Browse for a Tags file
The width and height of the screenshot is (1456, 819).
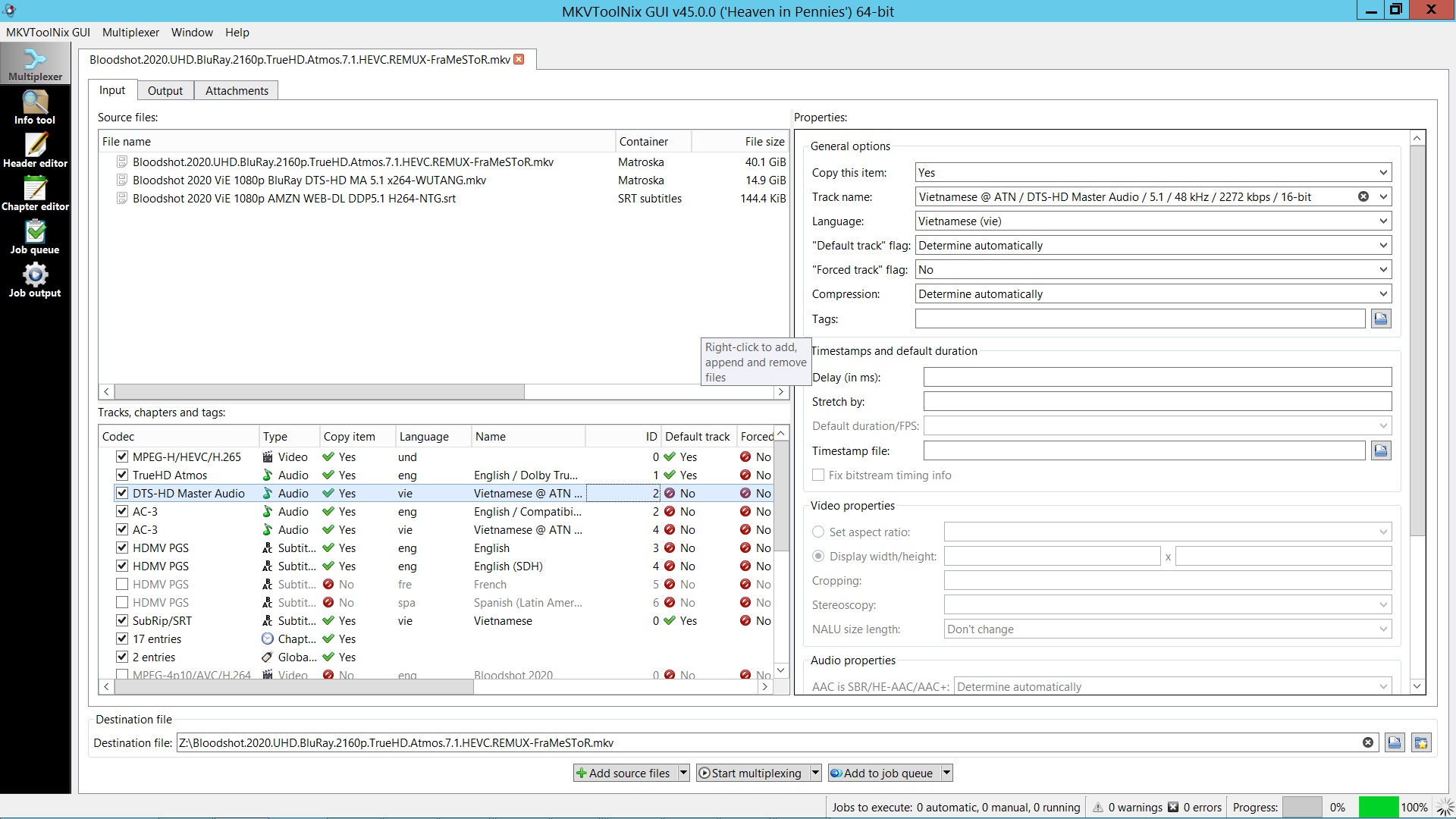click(1381, 318)
